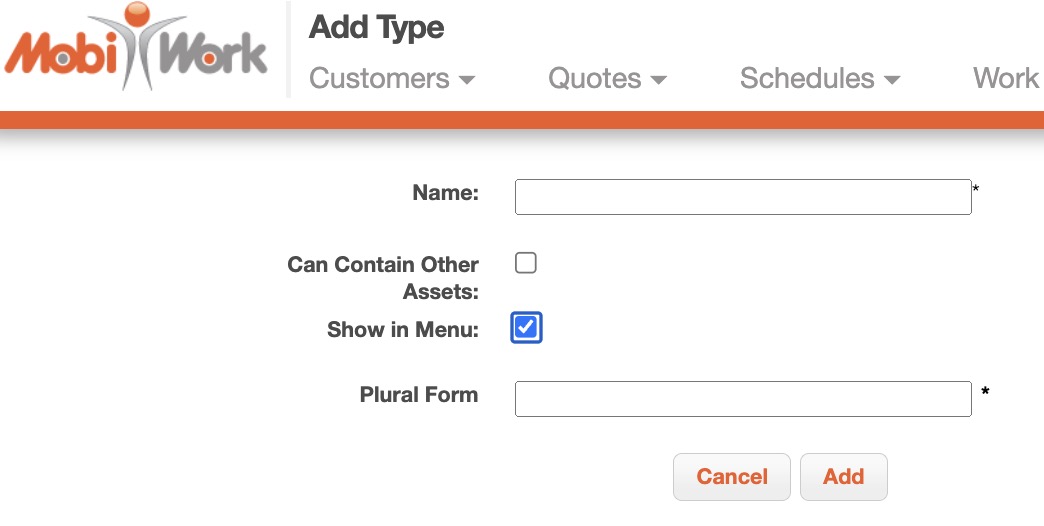Open the Customers menu
The height and width of the screenshot is (526, 1044).
coord(380,78)
